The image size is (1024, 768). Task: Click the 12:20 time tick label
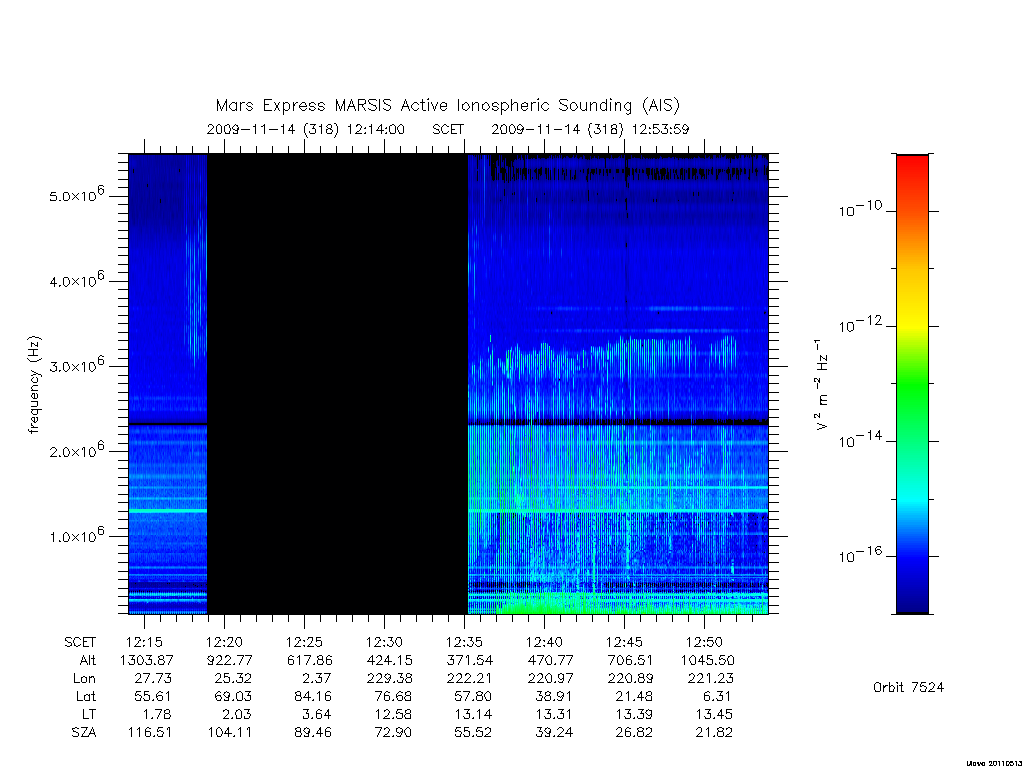click(224, 643)
